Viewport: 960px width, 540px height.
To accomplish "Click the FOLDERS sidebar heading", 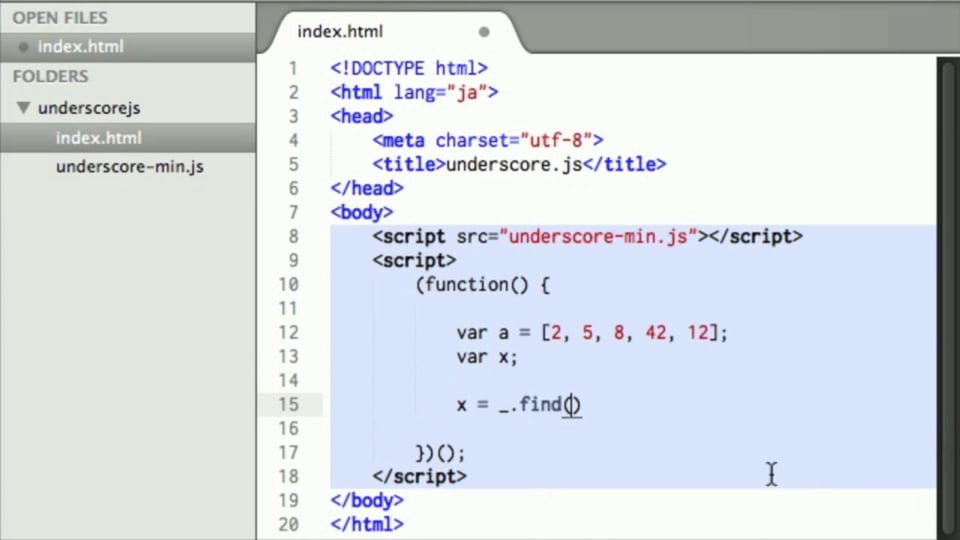I will (x=51, y=77).
